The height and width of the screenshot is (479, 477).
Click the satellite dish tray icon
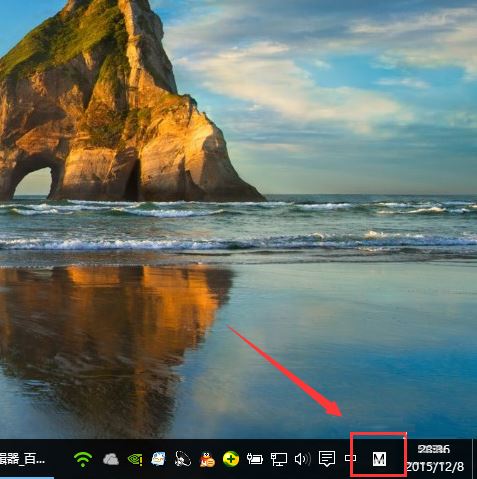pos(183,459)
